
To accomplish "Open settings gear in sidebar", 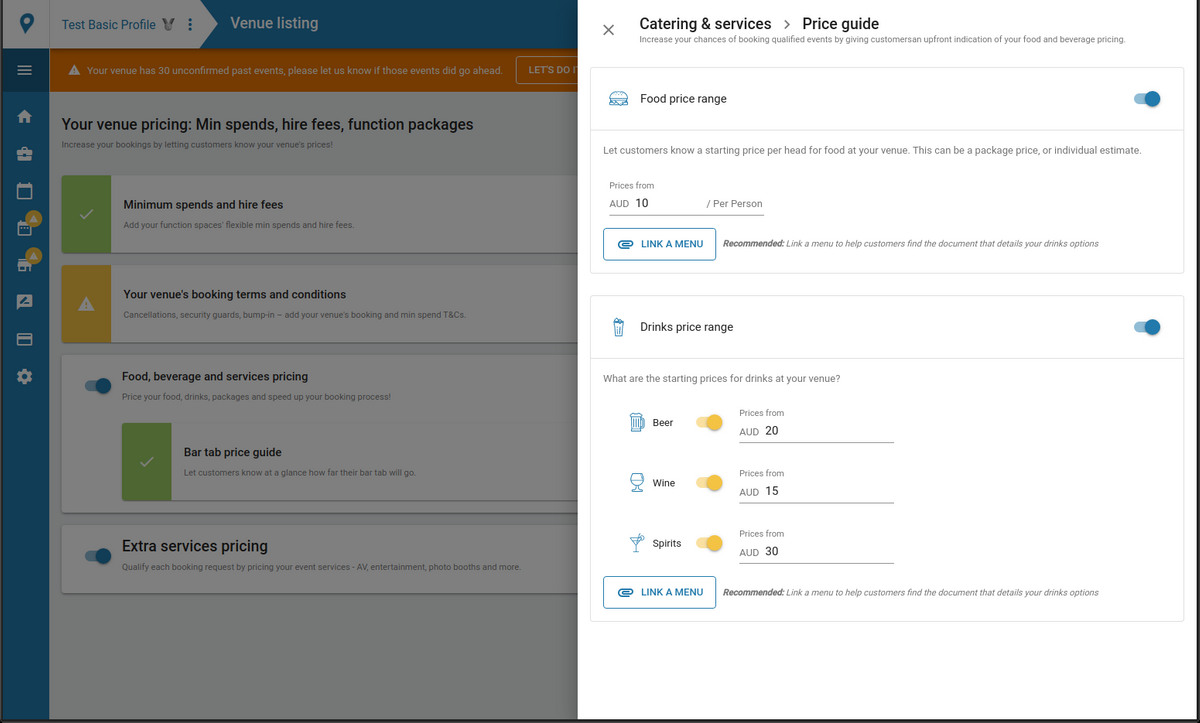I will pos(25,376).
